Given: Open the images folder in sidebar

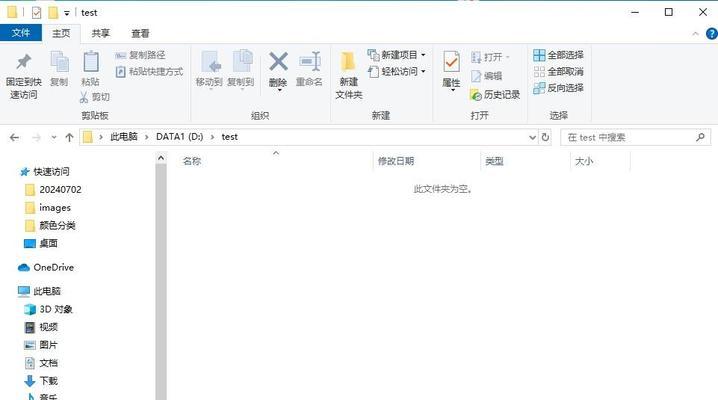Looking at the screenshot, I should click(48, 208).
